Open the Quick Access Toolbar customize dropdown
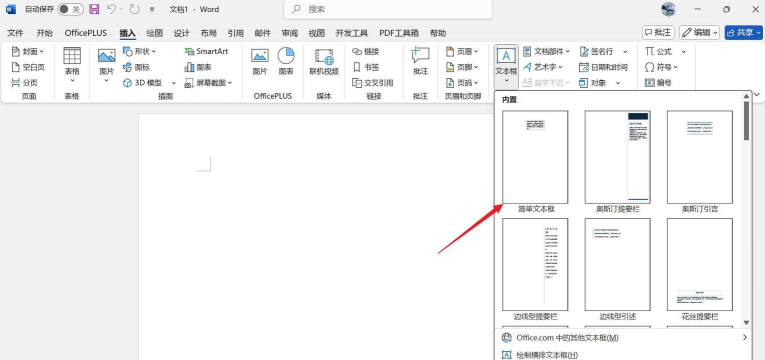 (152, 9)
